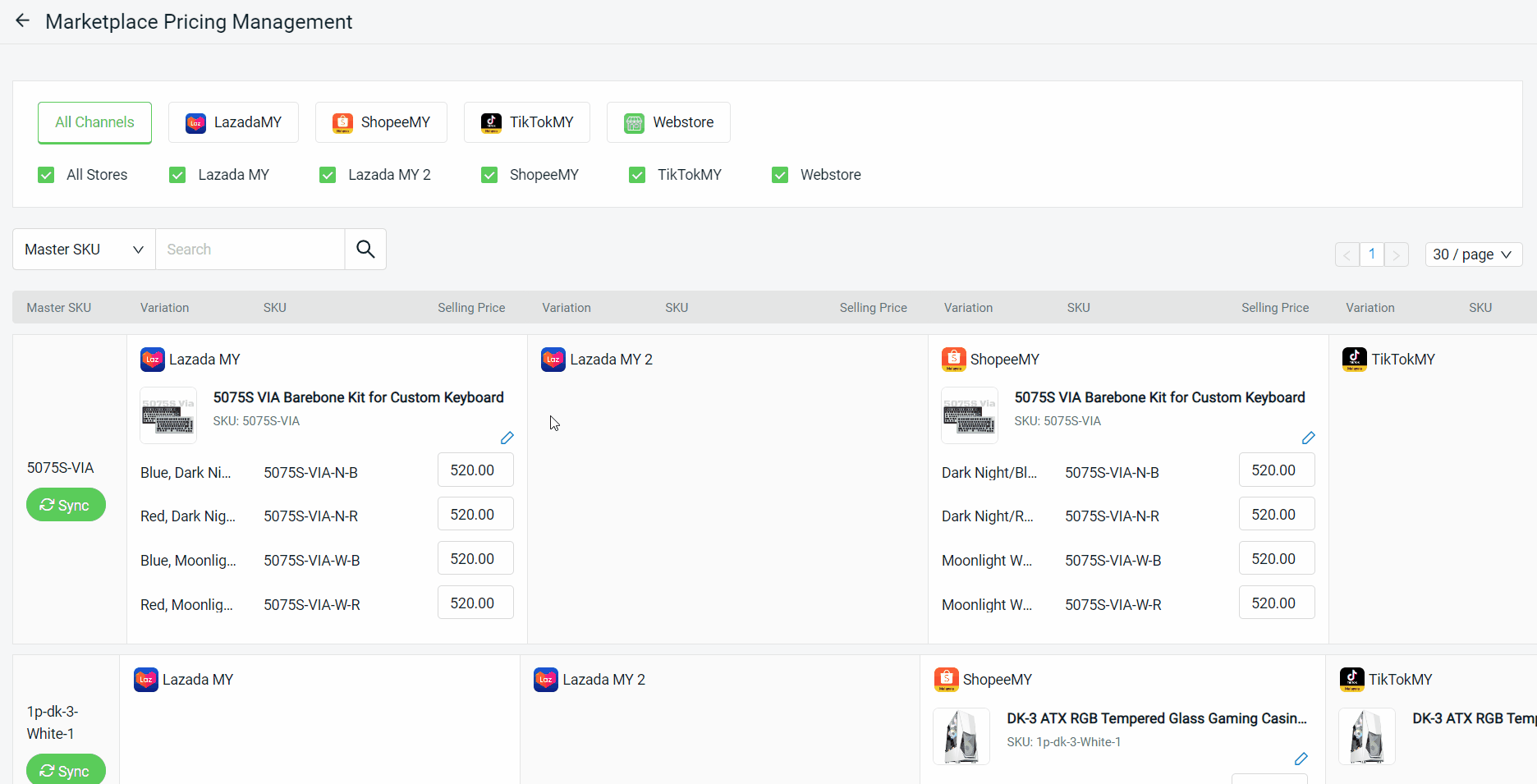Viewport: 1537px width, 784px height.
Task: Switch to the TikTokMY channel tab
Action: pos(526,122)
